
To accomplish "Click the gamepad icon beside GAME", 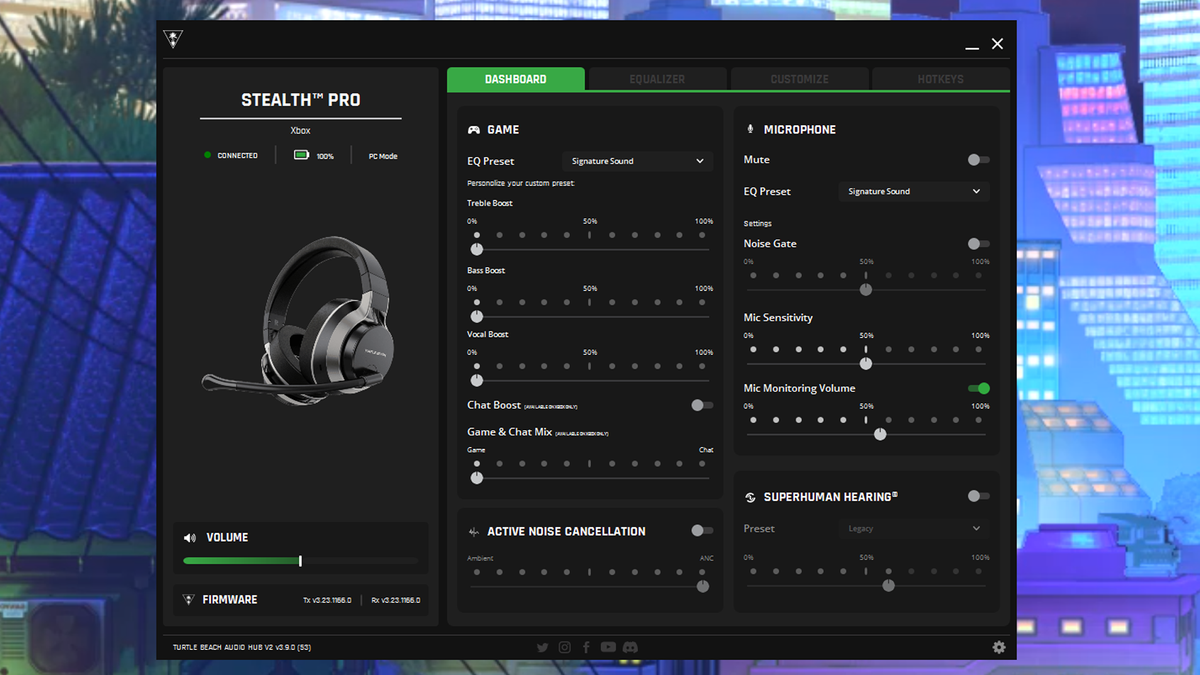I will click(474, 130).
